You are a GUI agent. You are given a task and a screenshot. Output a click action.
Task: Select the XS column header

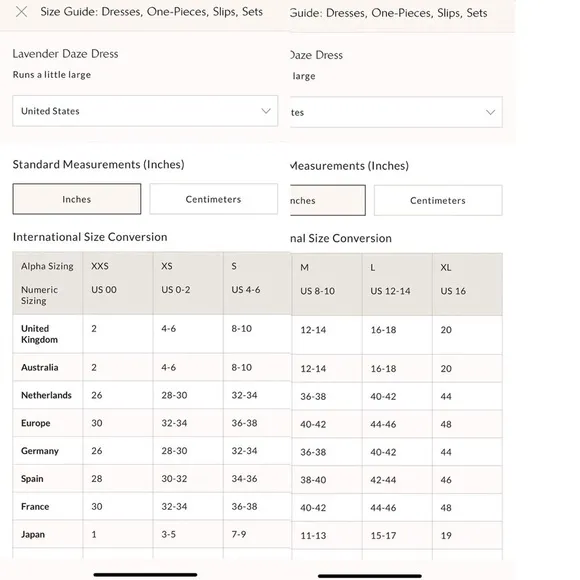167,266
